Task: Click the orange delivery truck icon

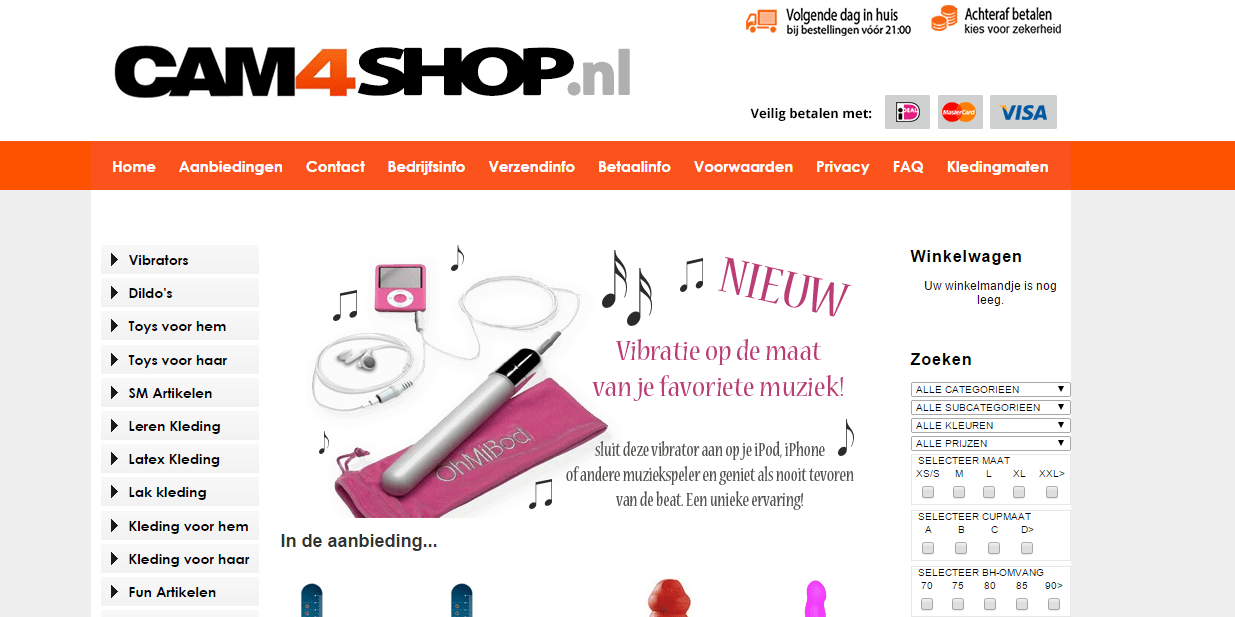Action: (761, 21)
